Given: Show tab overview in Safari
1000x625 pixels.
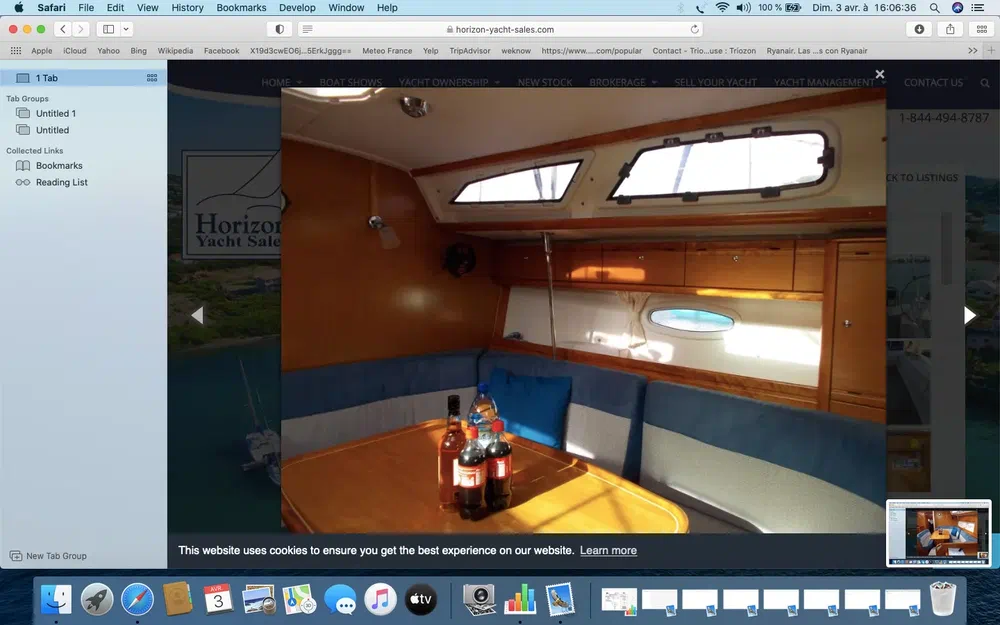Looking at the screenshot, I should click(x=981, y=30).
